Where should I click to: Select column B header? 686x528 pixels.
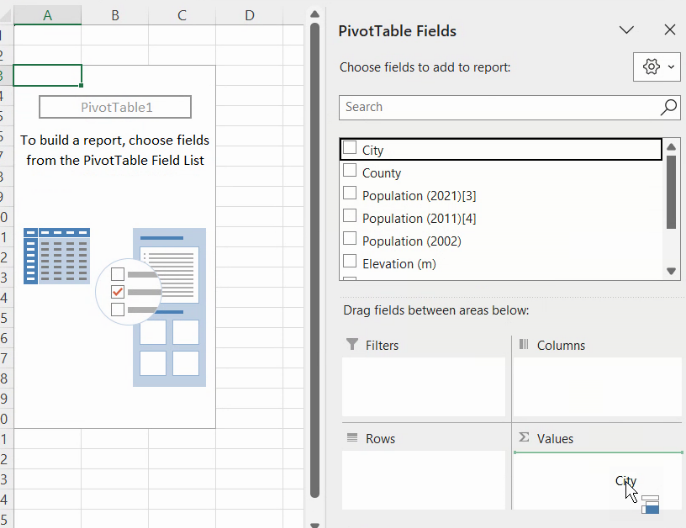pyautogui.click(x=115, y=15)
